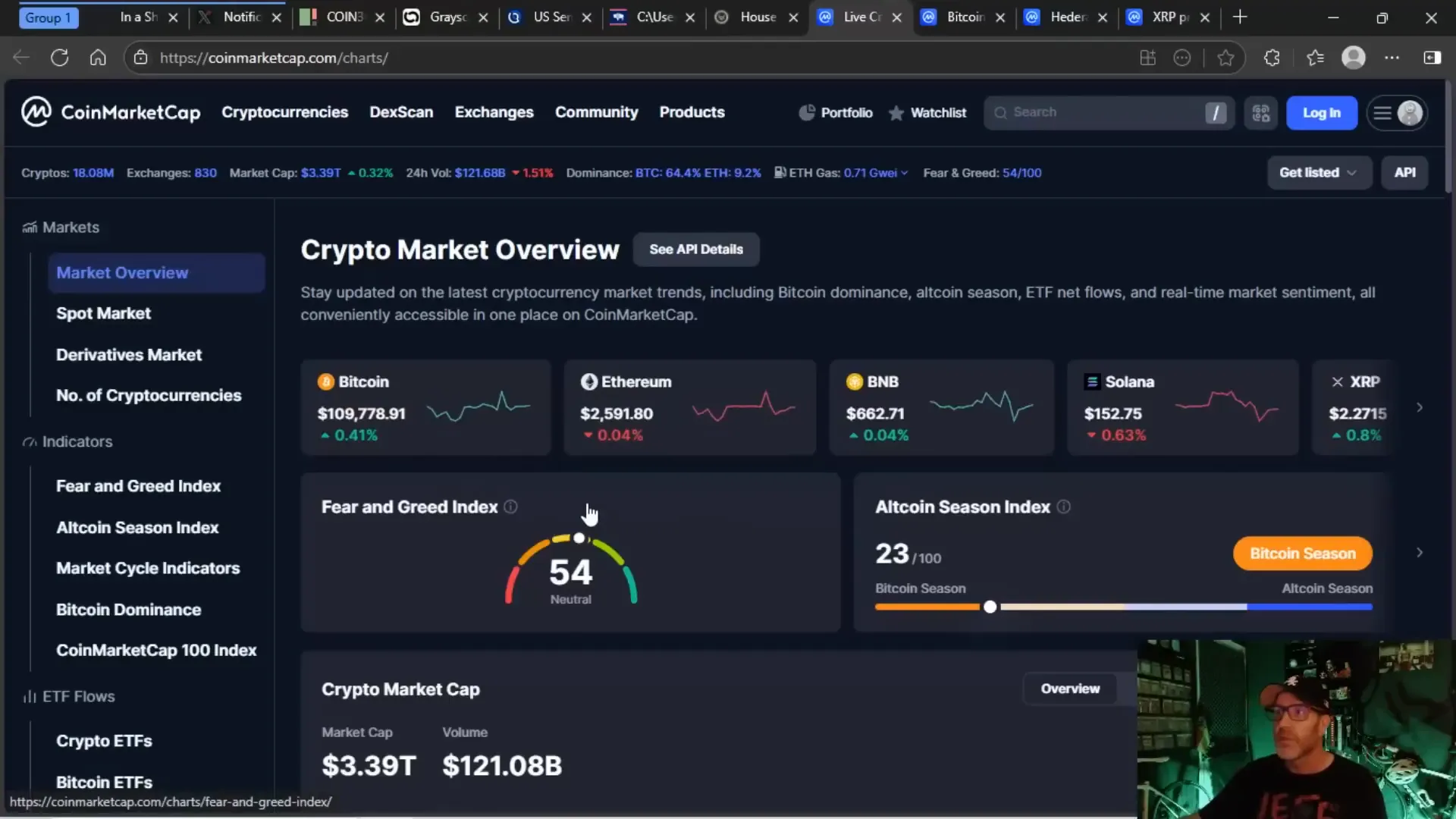Click the BNB coin icon in the price card
The height and width of the screenshot is (819, 1456).
(x=855, y=382)
